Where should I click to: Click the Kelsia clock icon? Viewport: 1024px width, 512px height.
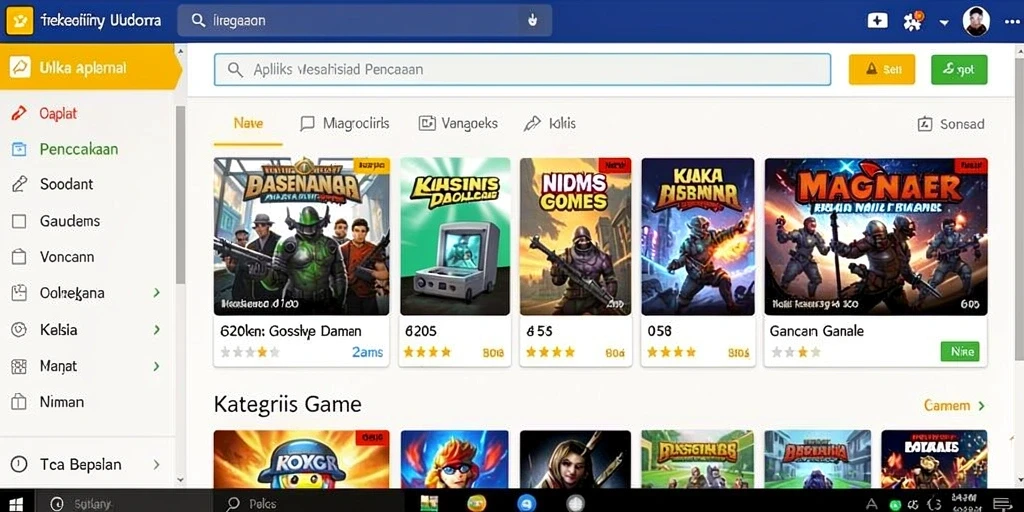[19, 330]
